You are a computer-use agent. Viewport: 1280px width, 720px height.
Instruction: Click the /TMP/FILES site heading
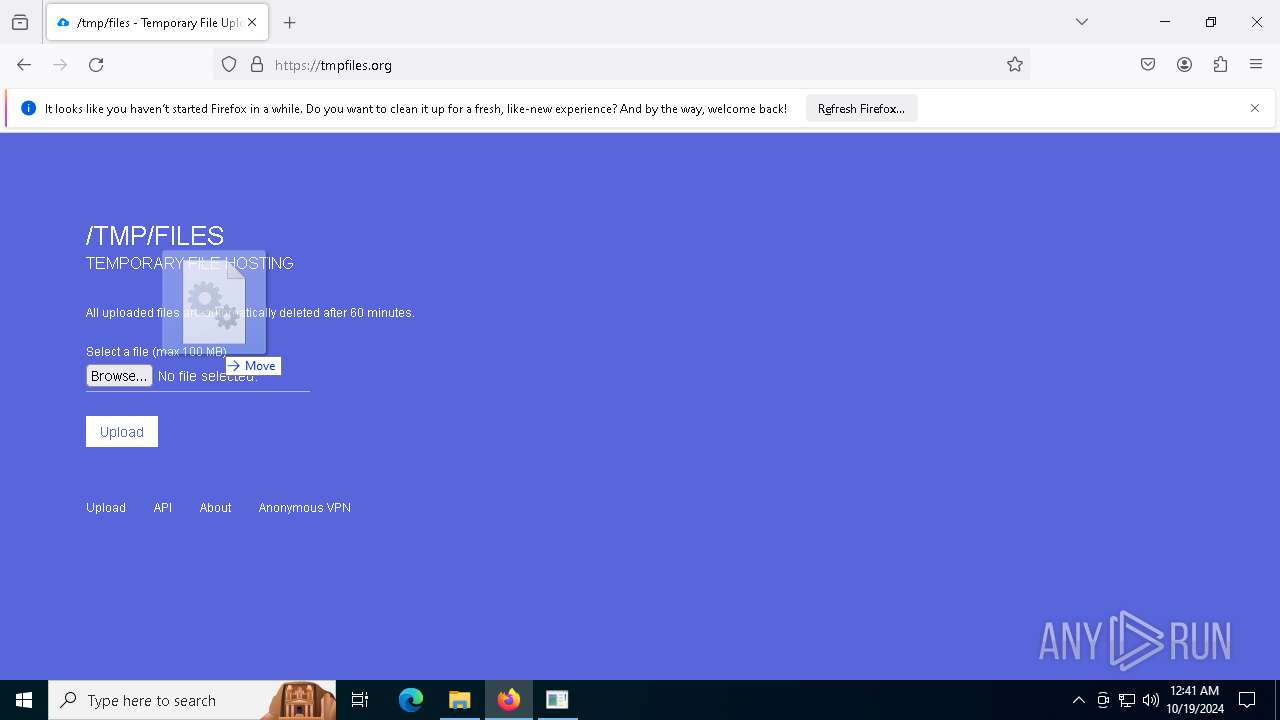(x=155, y=236)
